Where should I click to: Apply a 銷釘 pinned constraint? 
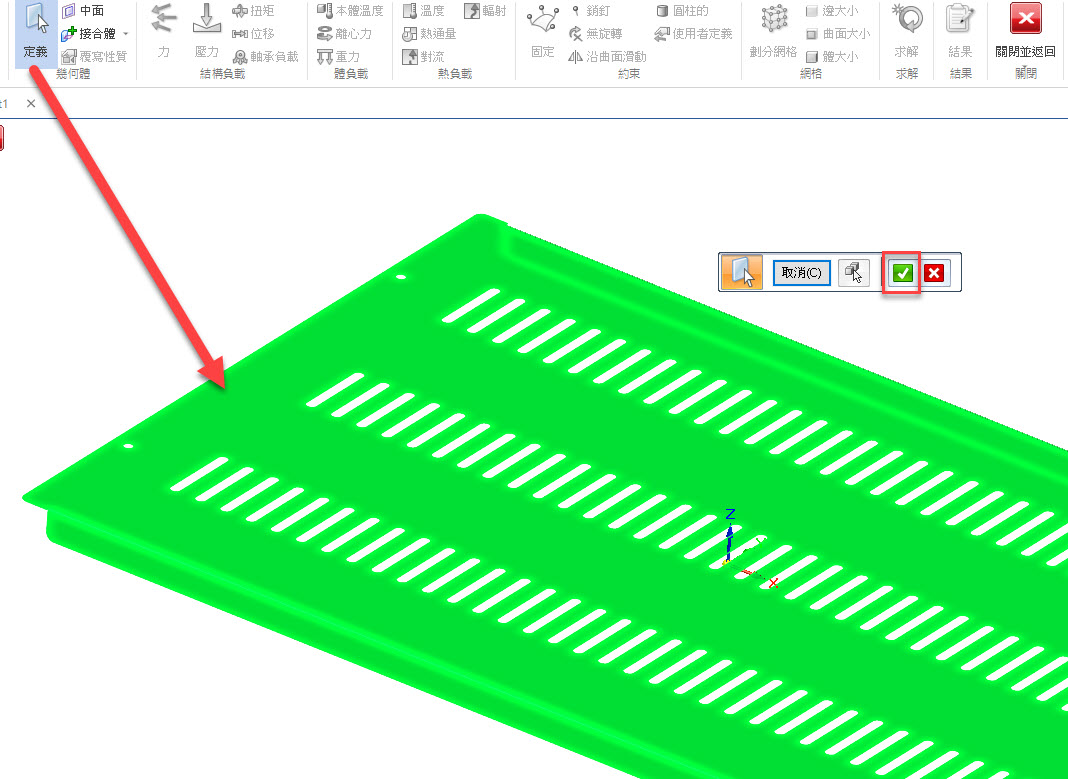coord(590,11)
